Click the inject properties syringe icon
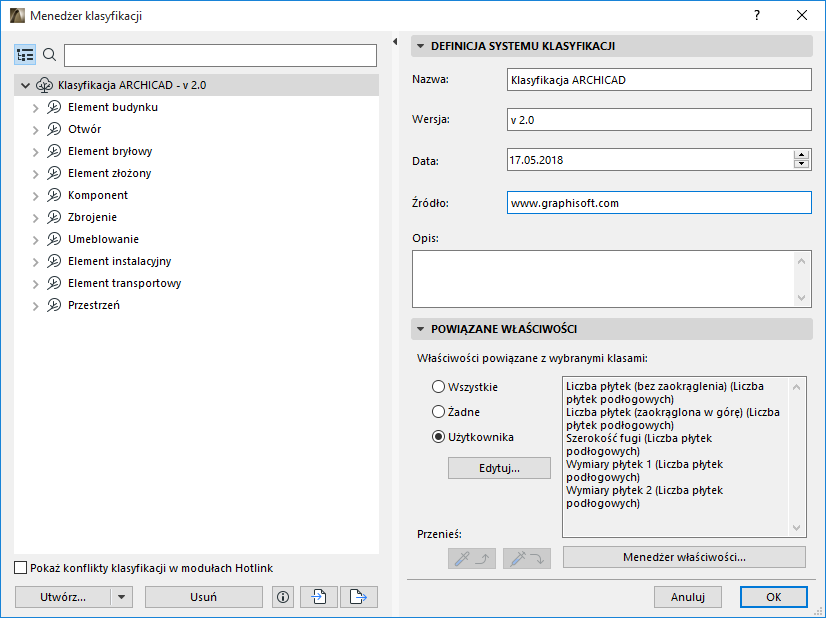The image size is (826, 618). (x=527, y=559)
